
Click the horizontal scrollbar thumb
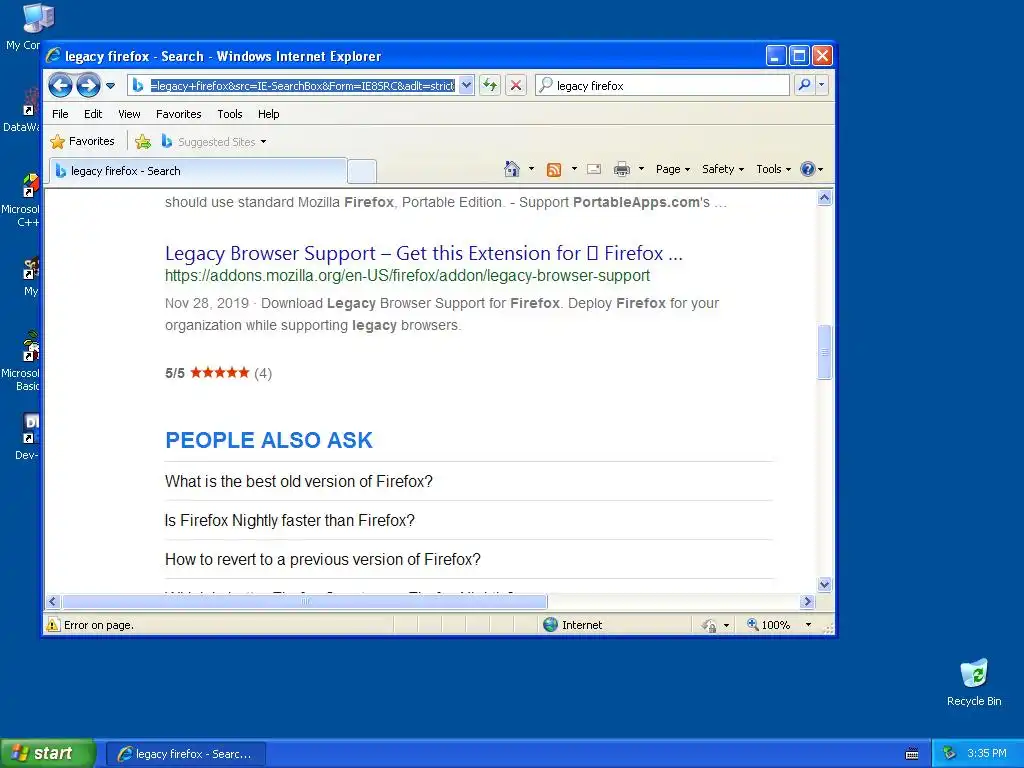(304, 601)
